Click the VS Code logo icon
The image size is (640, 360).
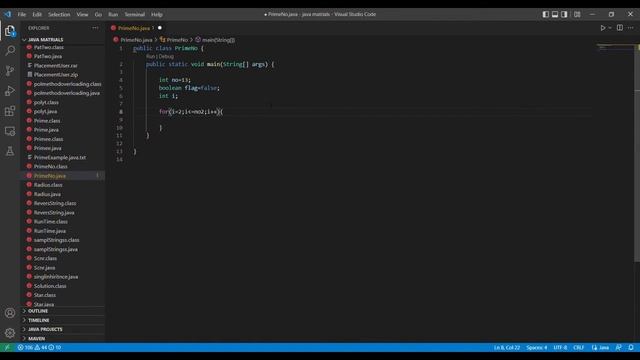8,14
